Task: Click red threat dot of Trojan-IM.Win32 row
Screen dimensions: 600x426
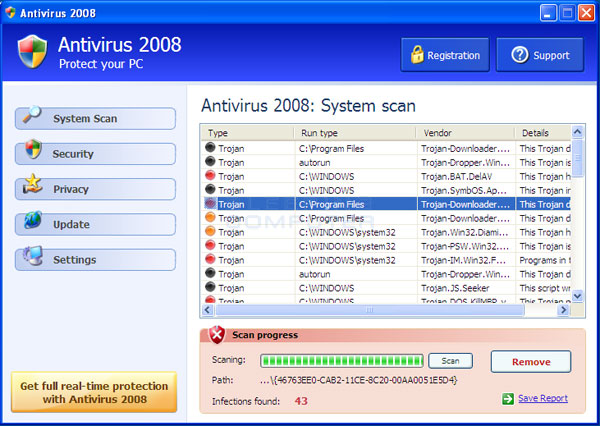Action: click(x=210, y=259)
